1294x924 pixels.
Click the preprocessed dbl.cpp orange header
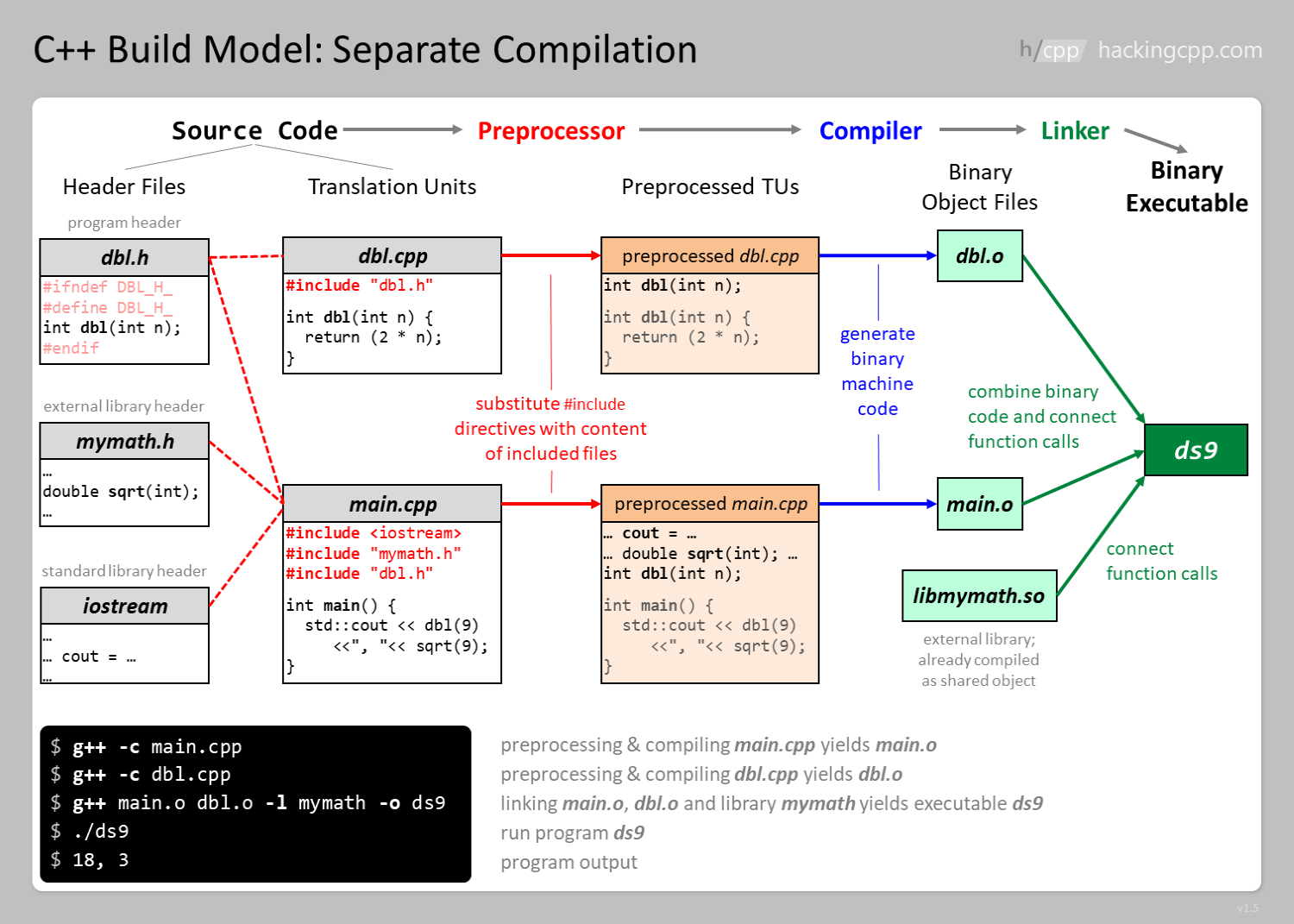pos(710,256)
